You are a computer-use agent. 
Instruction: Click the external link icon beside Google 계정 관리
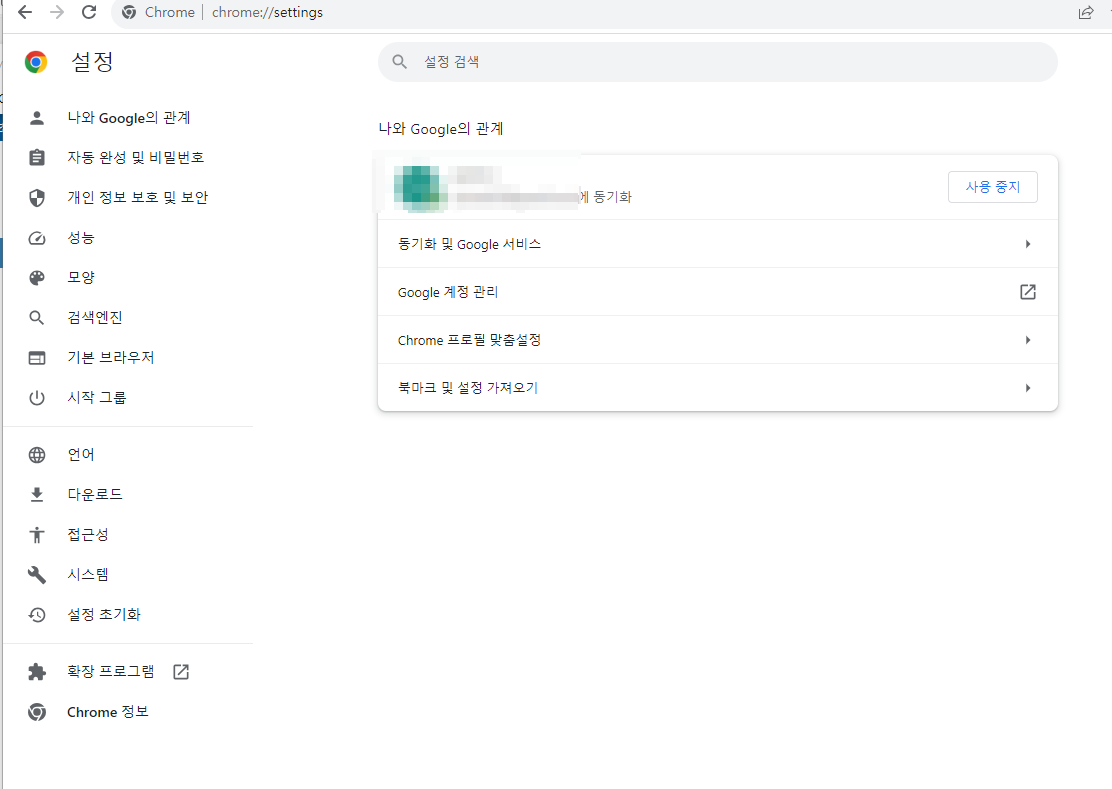coord(1027,291)
